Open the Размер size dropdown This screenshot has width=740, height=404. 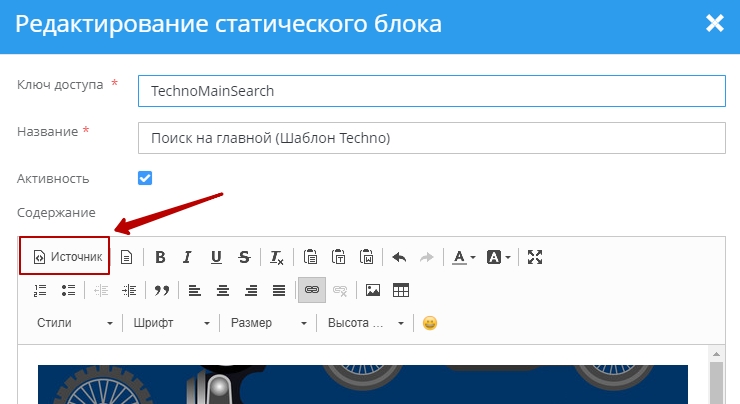pos(268,323)
